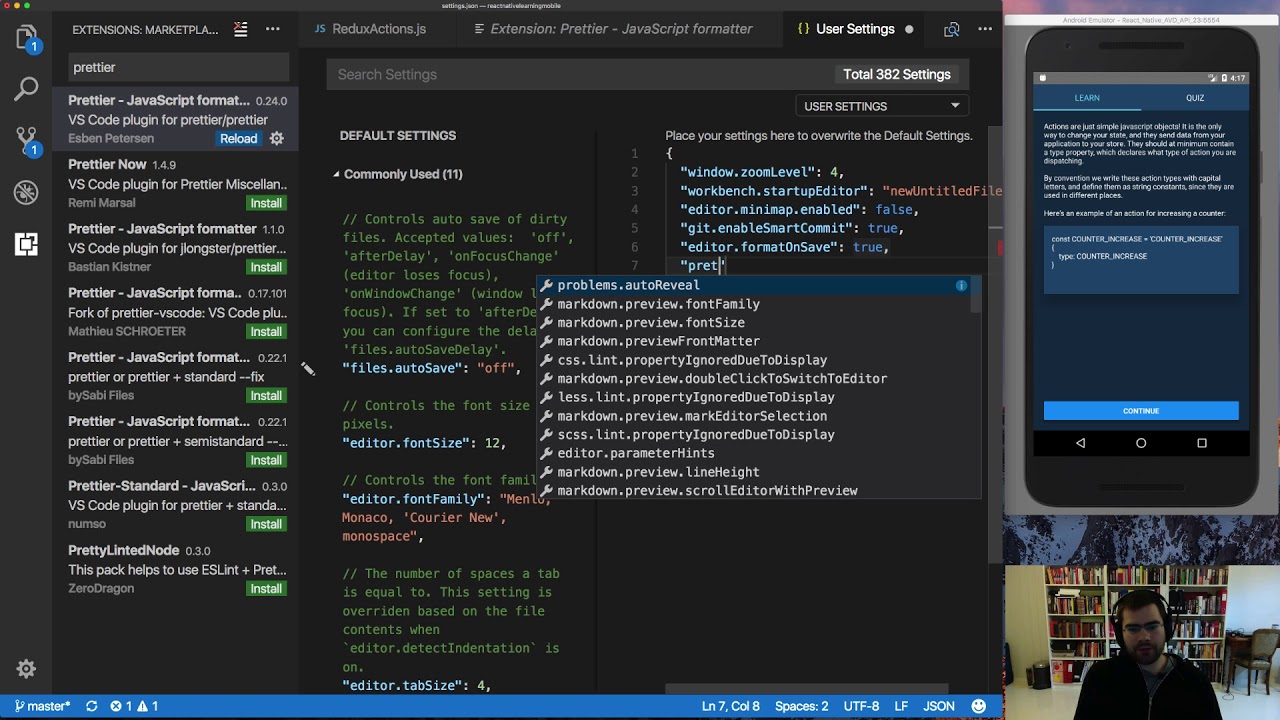Install prettier + semistandard extension 0.22.1
Image resolution: width=1280 pixels, height=720 pixels.
pos(266,460)
